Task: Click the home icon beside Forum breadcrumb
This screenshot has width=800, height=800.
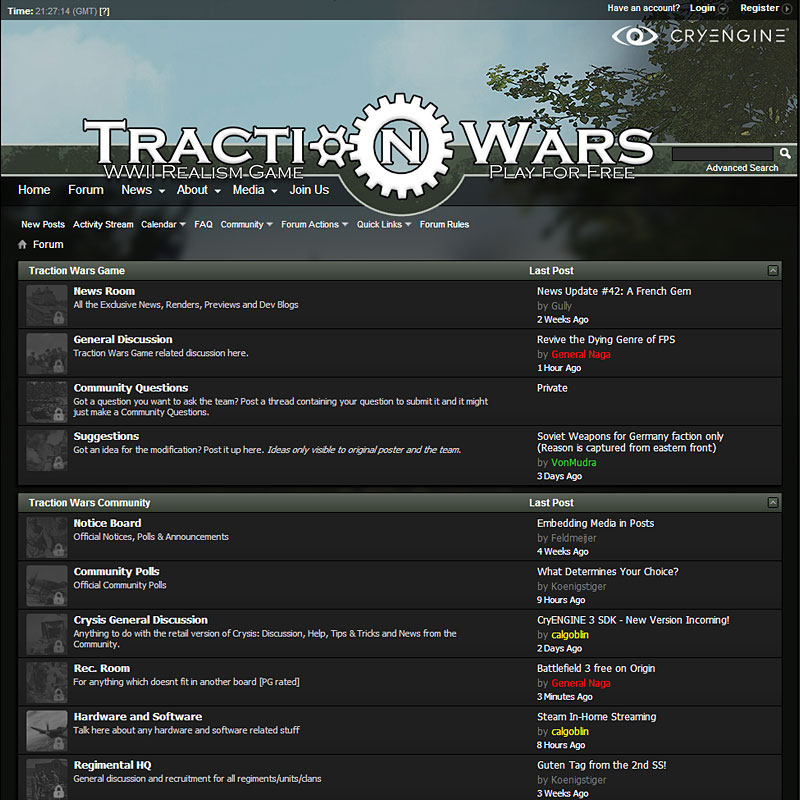Action: click(22, 244)
